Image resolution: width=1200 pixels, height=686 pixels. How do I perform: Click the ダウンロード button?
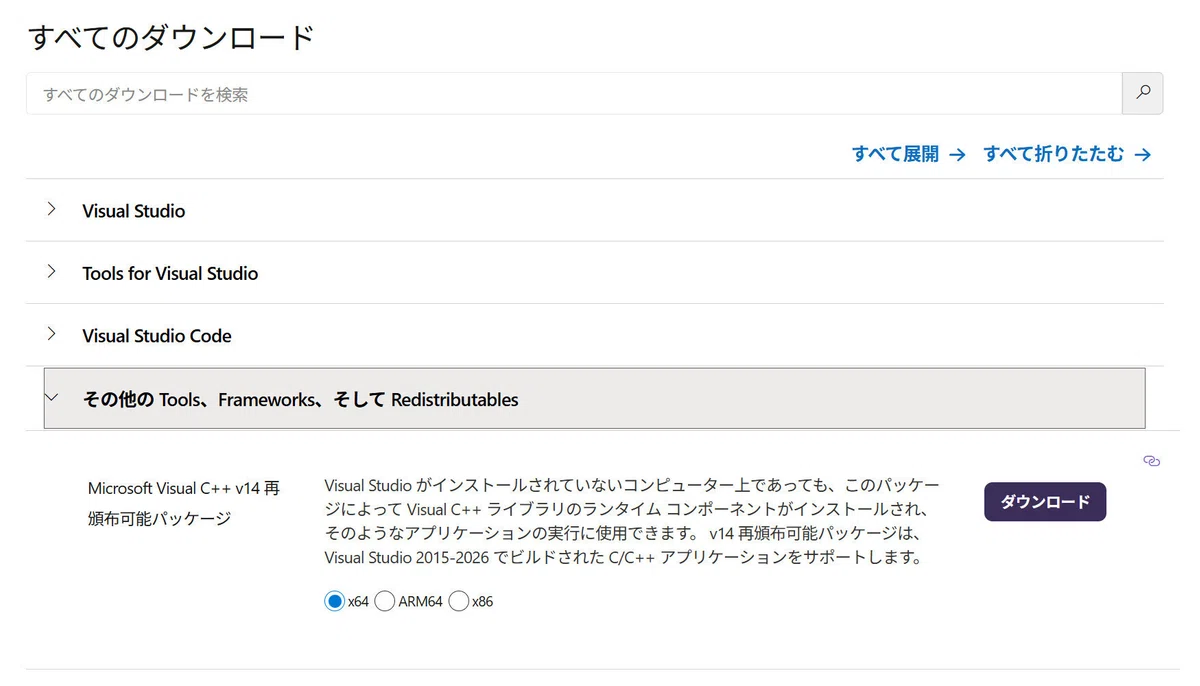point(1045,502)
